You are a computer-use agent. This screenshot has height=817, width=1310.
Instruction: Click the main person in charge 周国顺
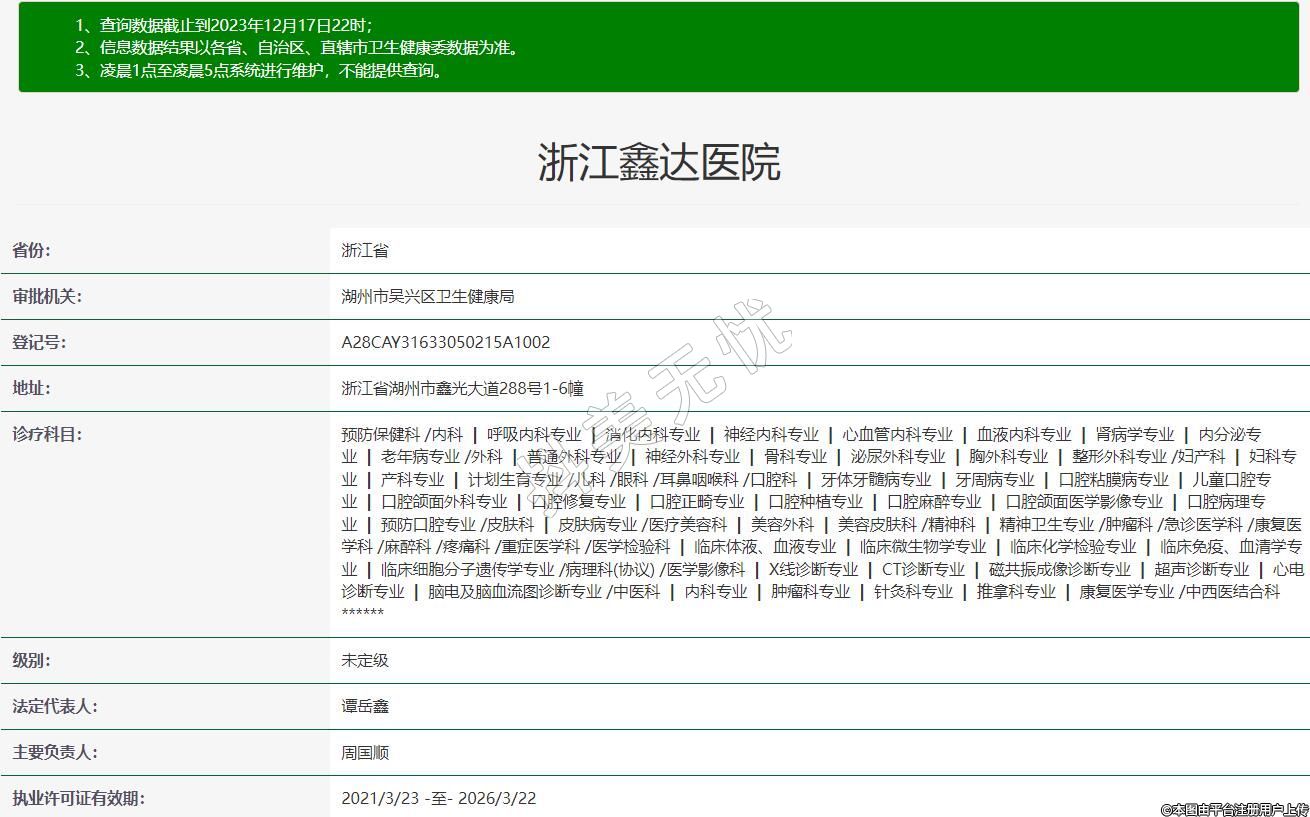(x=364, y=752)
